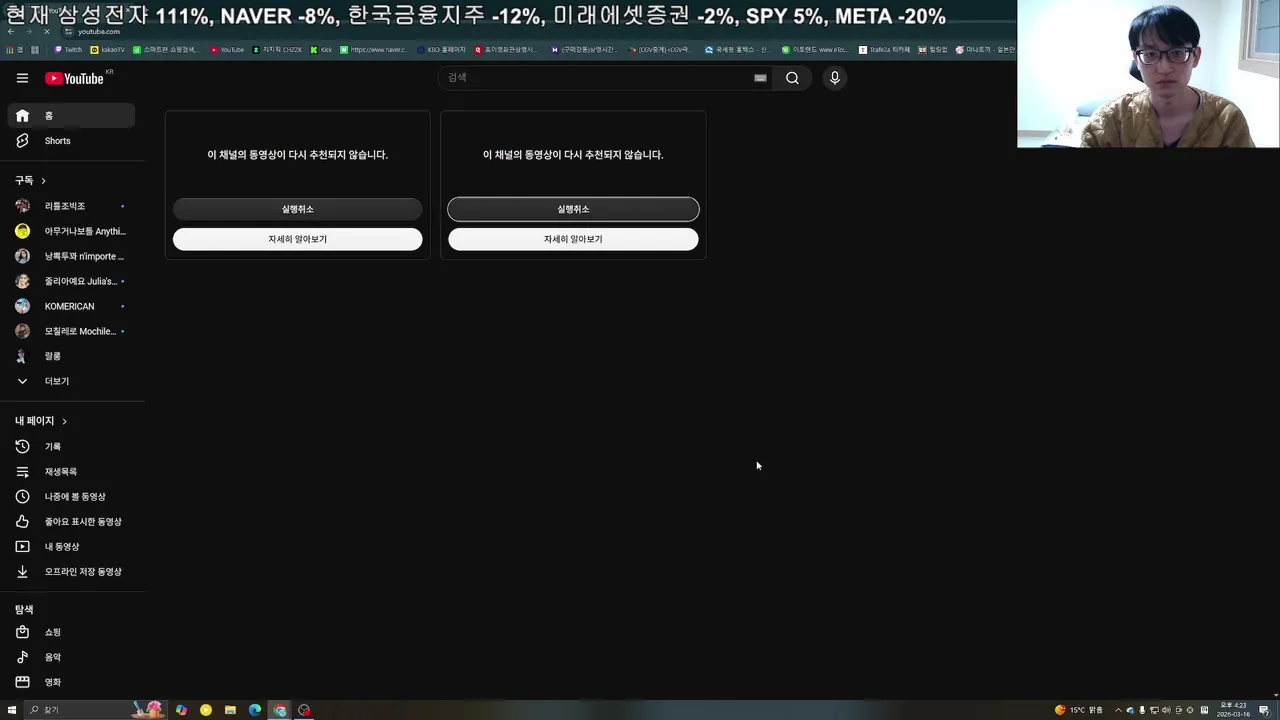Click the shopping bag icon beside 쇼핑
The width and height of the screenshot is (1280, 720).
[x=22, y=632]
